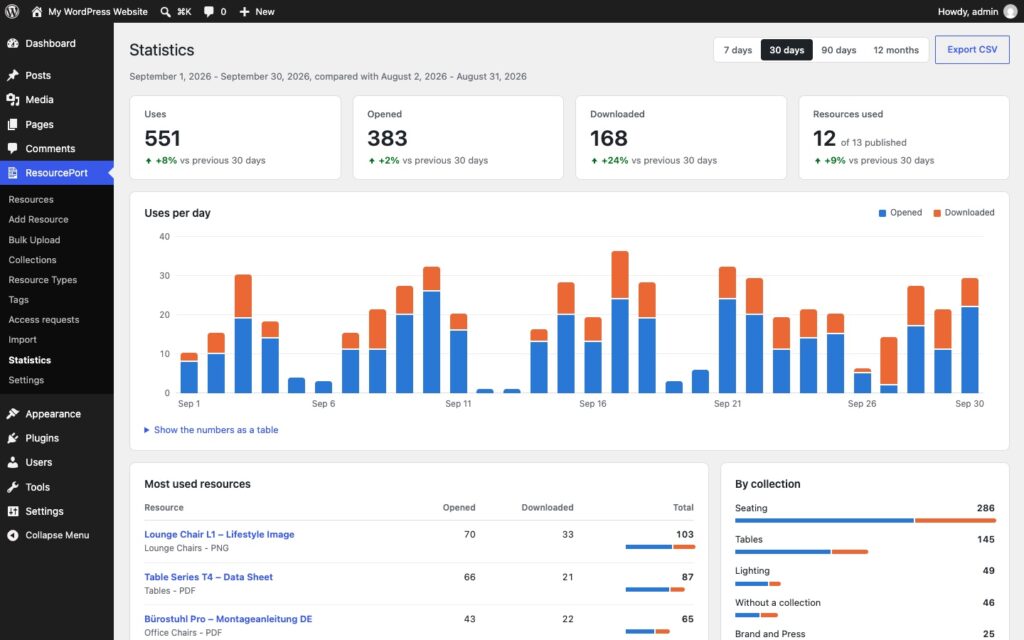The height and width of the screenshot is (640, 1024).
Task: Click the Plugins plug icon
Action: 12,438
